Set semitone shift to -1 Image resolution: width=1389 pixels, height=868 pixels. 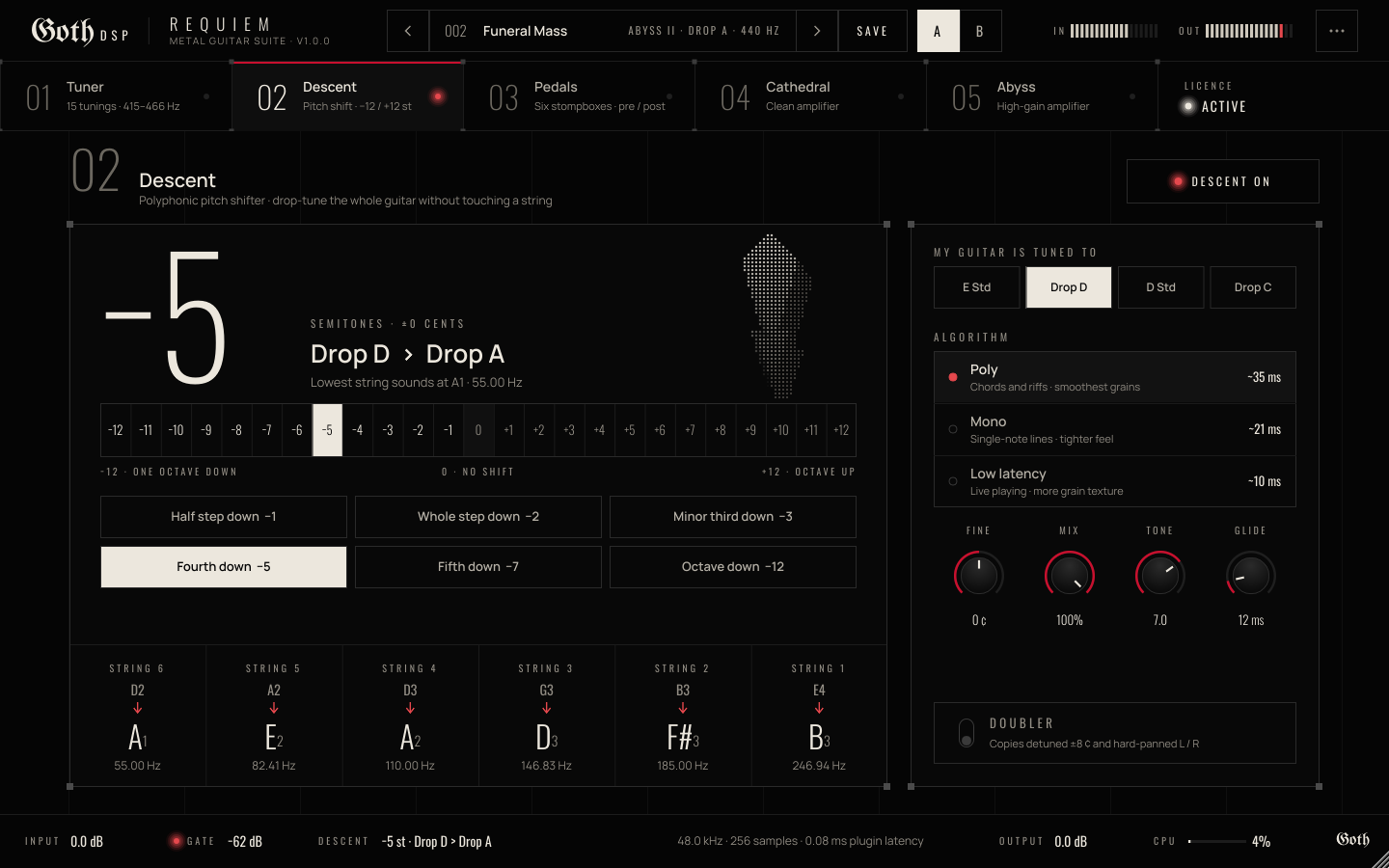pyautogui.click(x=449, y=430)
